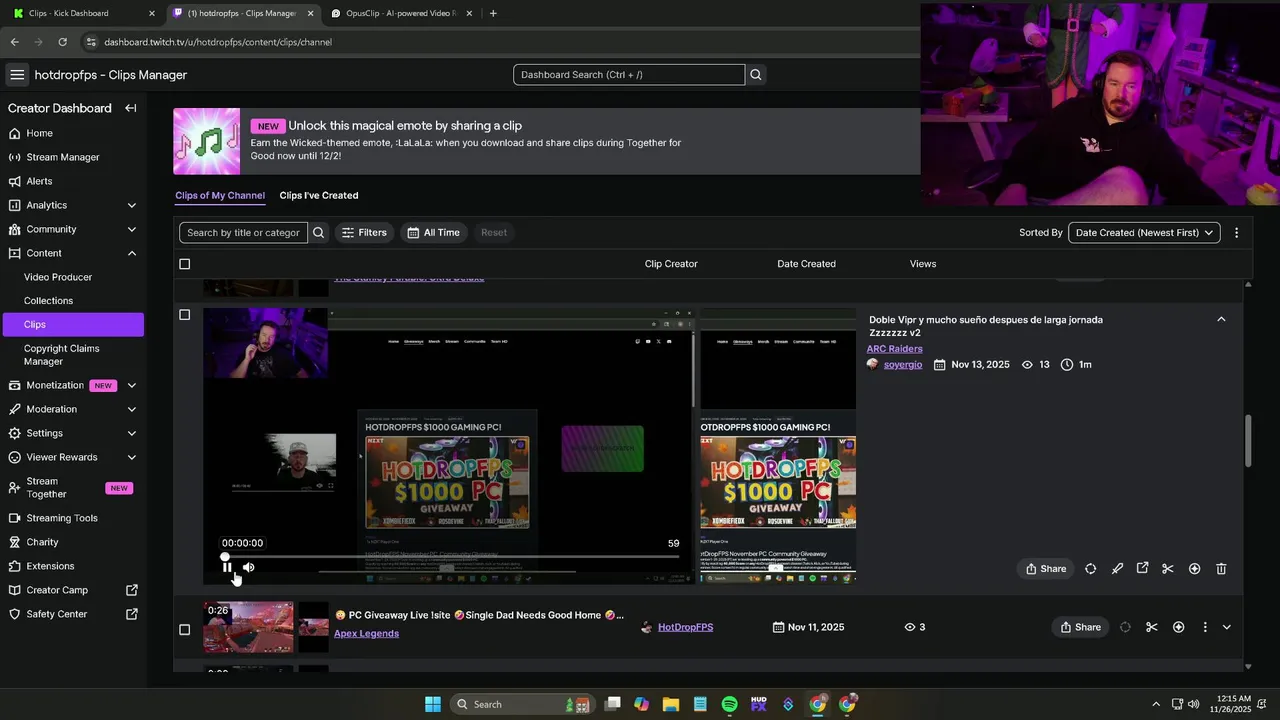Open Creator Camp external link icon
This screenshot has width=1280, height=720.
tap(131, 590)
